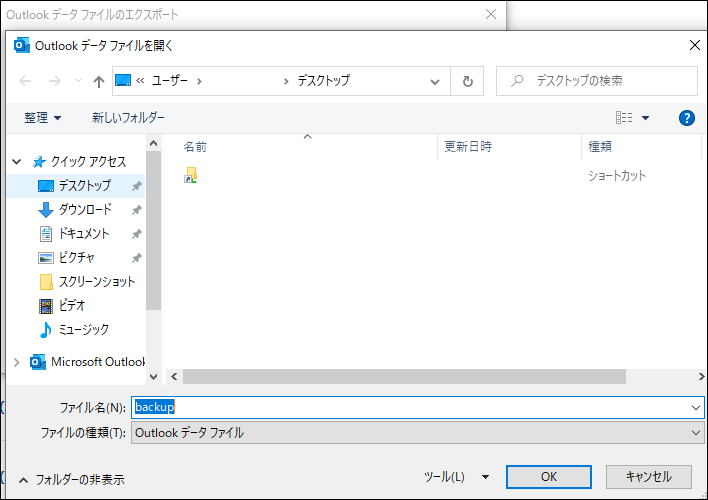Screen dimensions: 708x500
Task: Select the shortcut file icon in list
Action: pyautogui.click(x=191, y=175)
